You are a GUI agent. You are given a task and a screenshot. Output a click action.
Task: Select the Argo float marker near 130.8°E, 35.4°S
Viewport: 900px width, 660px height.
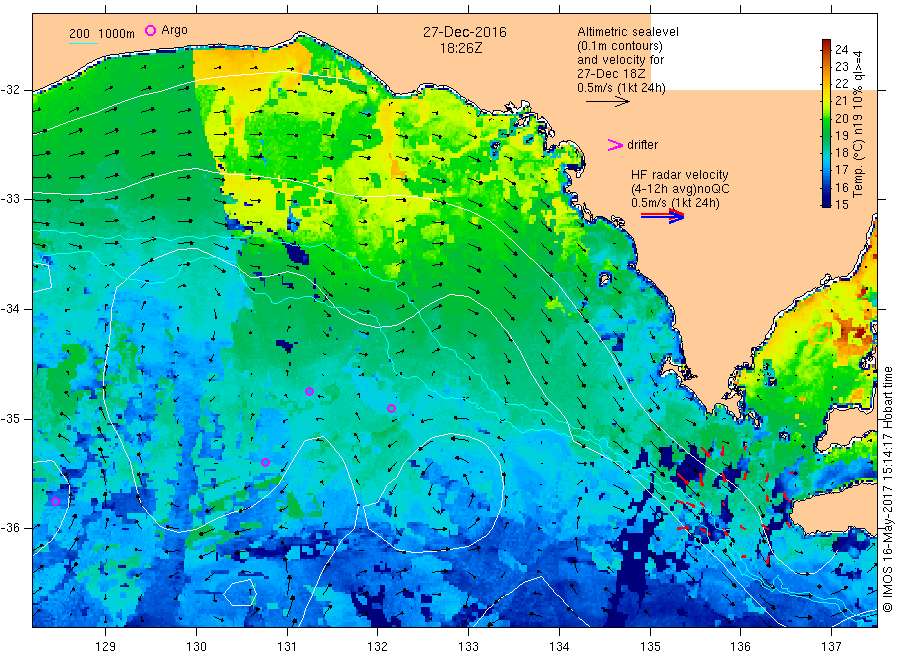pyautogui.click(x=265, y=463)
